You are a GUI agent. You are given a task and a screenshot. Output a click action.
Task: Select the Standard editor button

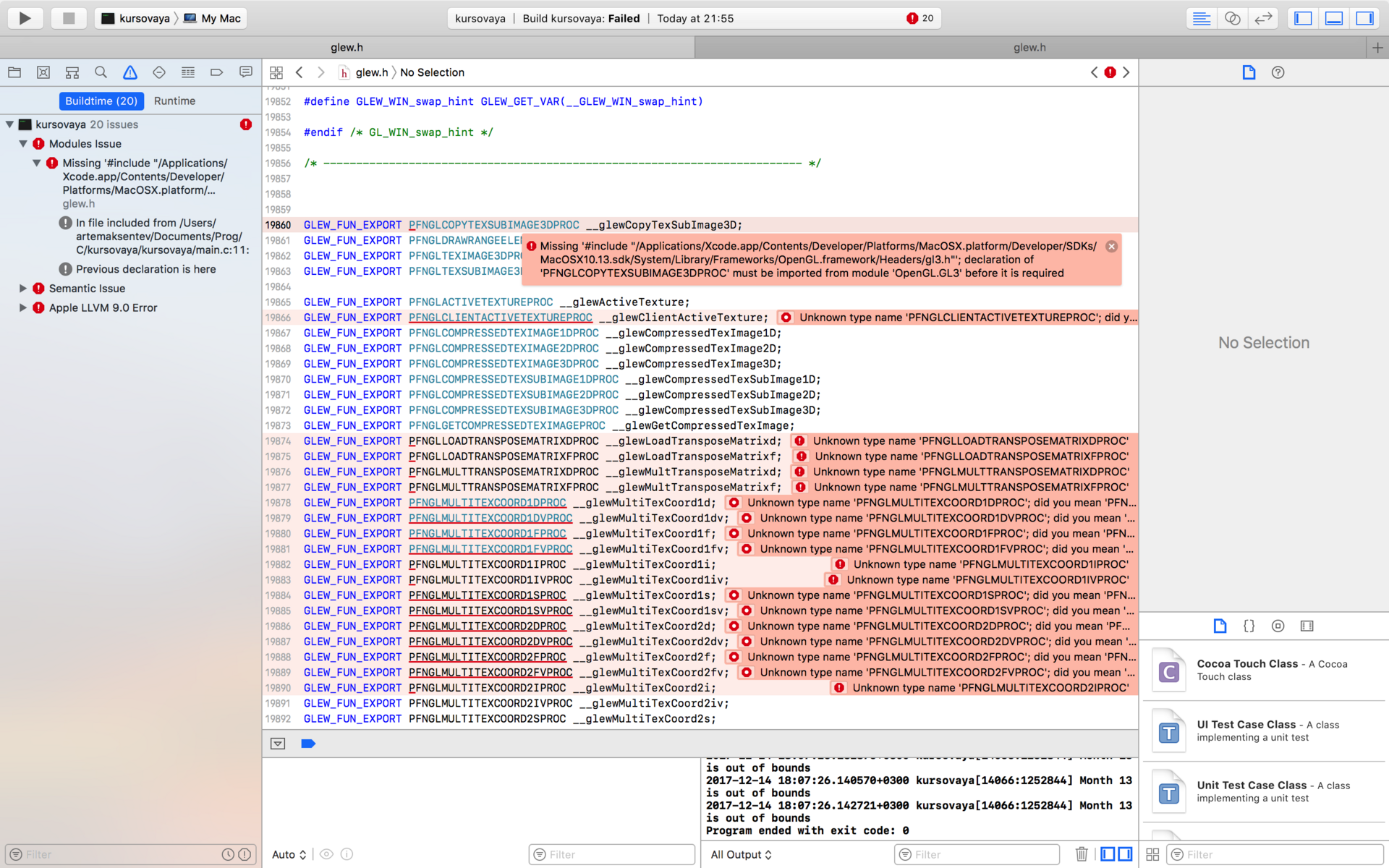(1202, 18)
